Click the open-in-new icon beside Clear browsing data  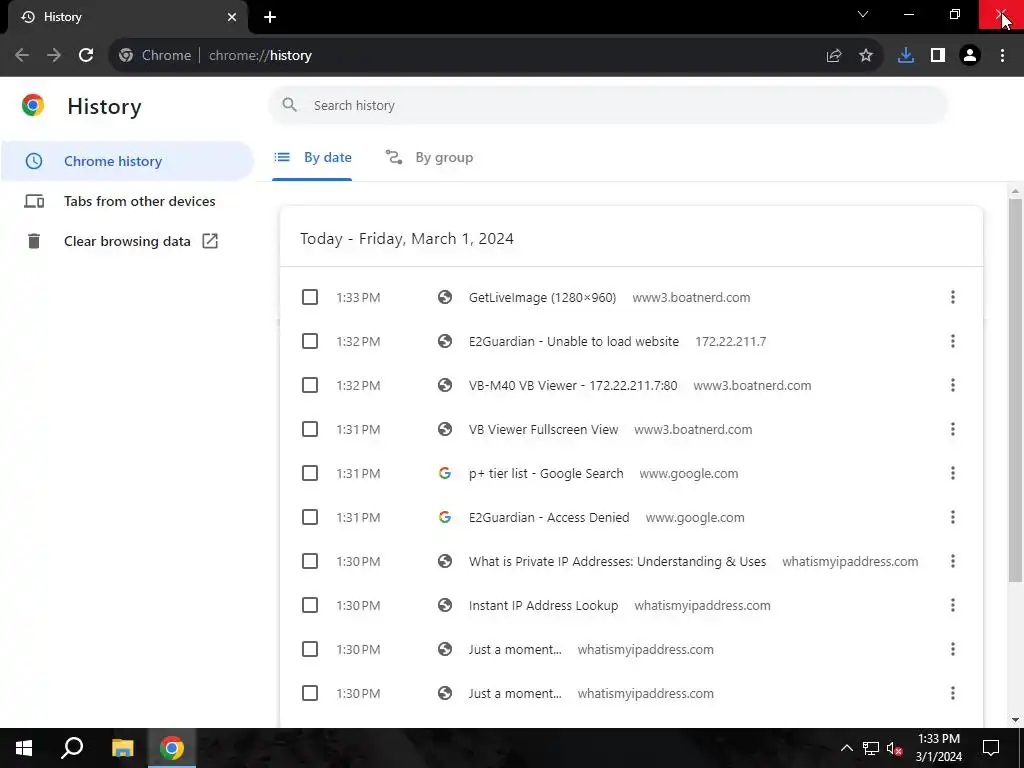pos(210,241)
